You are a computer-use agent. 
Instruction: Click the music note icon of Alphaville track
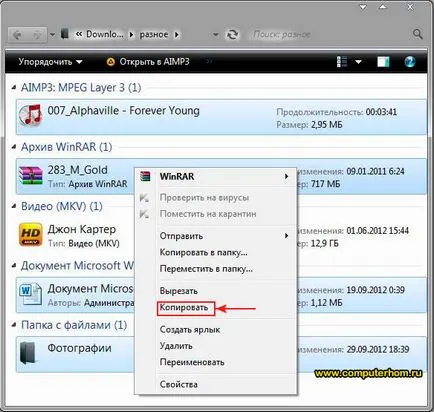30,115
